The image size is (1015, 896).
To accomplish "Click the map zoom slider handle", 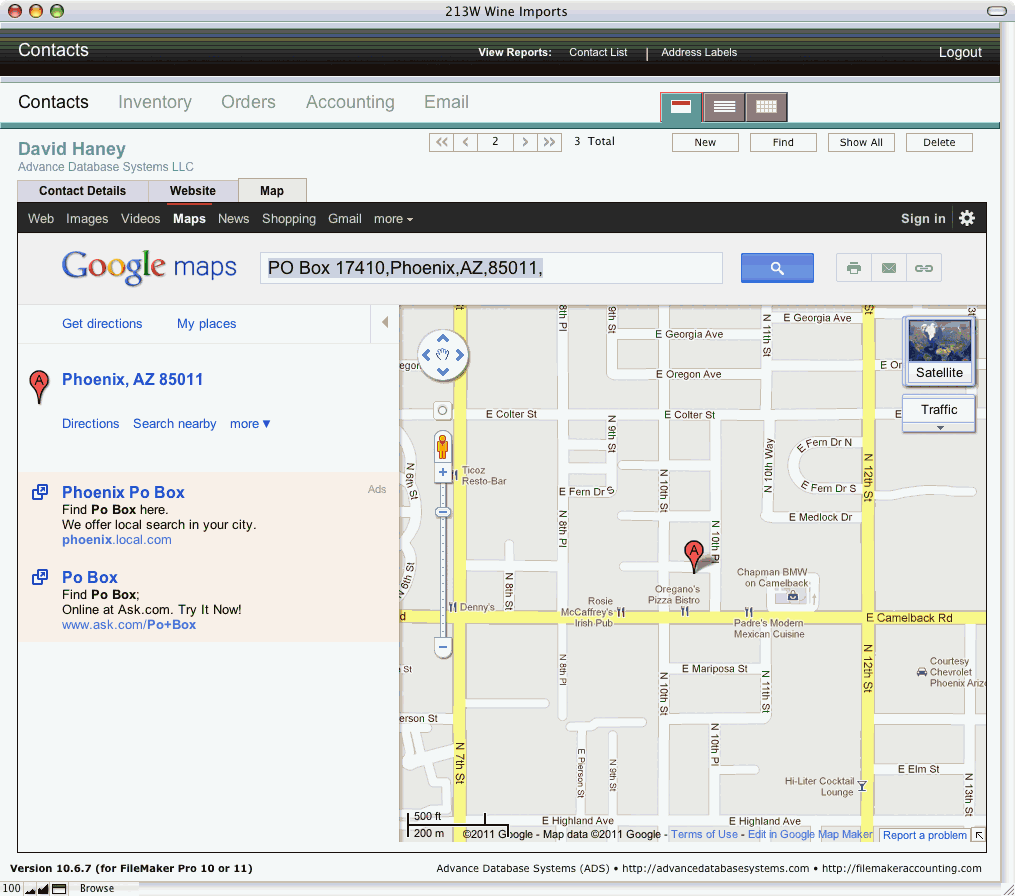I will (x=443, y=513).
